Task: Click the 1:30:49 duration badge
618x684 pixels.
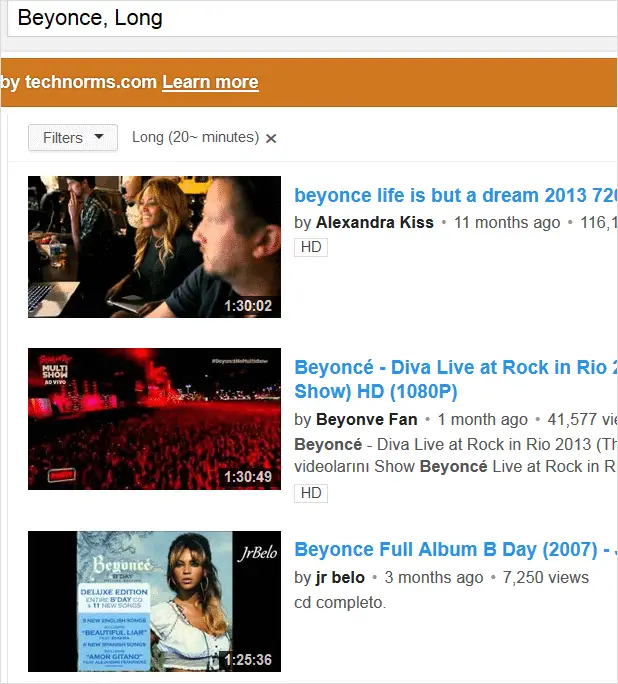Action: point(248,477)
